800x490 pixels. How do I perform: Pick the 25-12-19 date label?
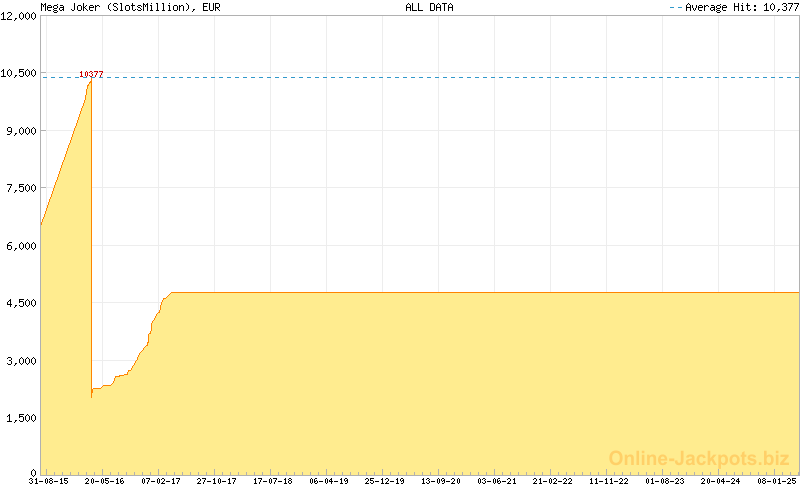385,481
